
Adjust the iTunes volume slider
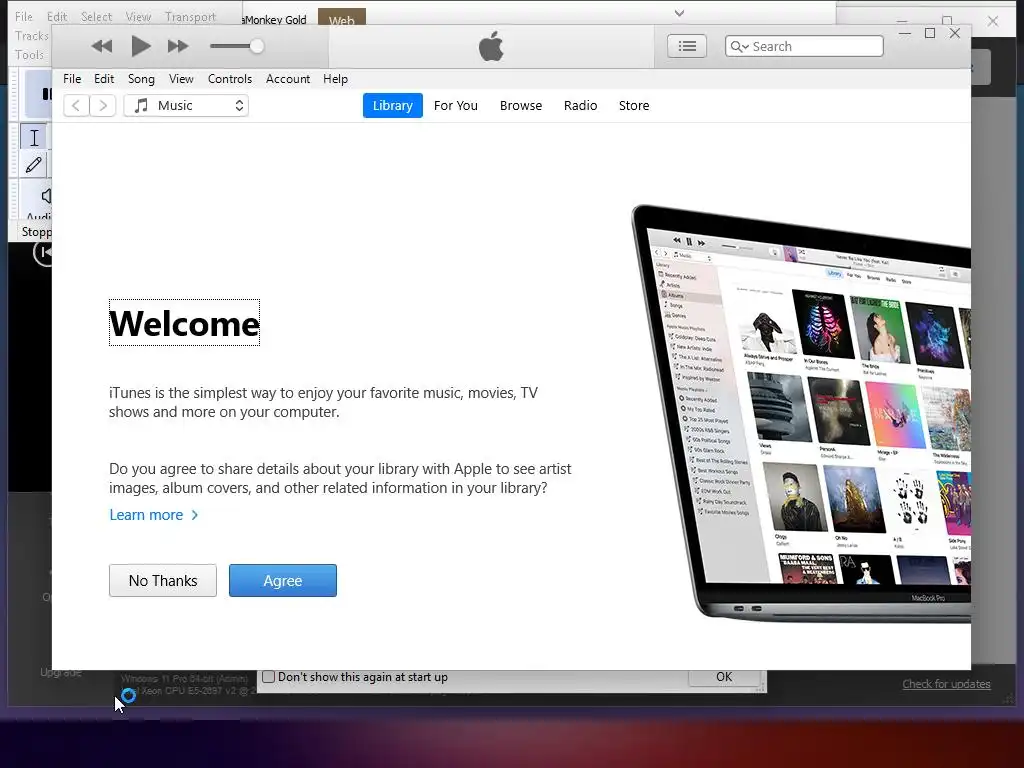237,46
